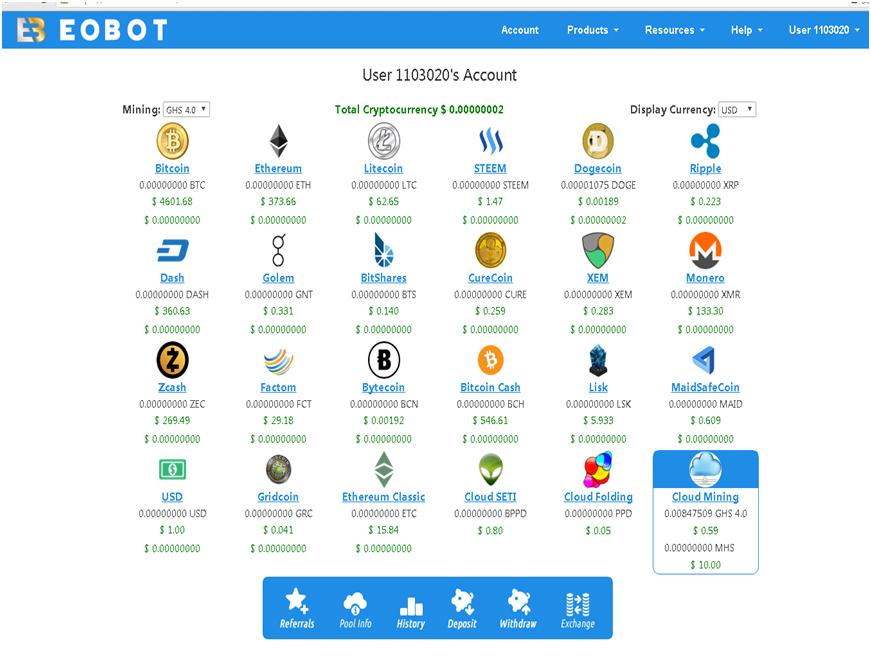Open the Mining GHS 4.0 dropdown
This screenshot has width=871, height=658.
[186, 109]
